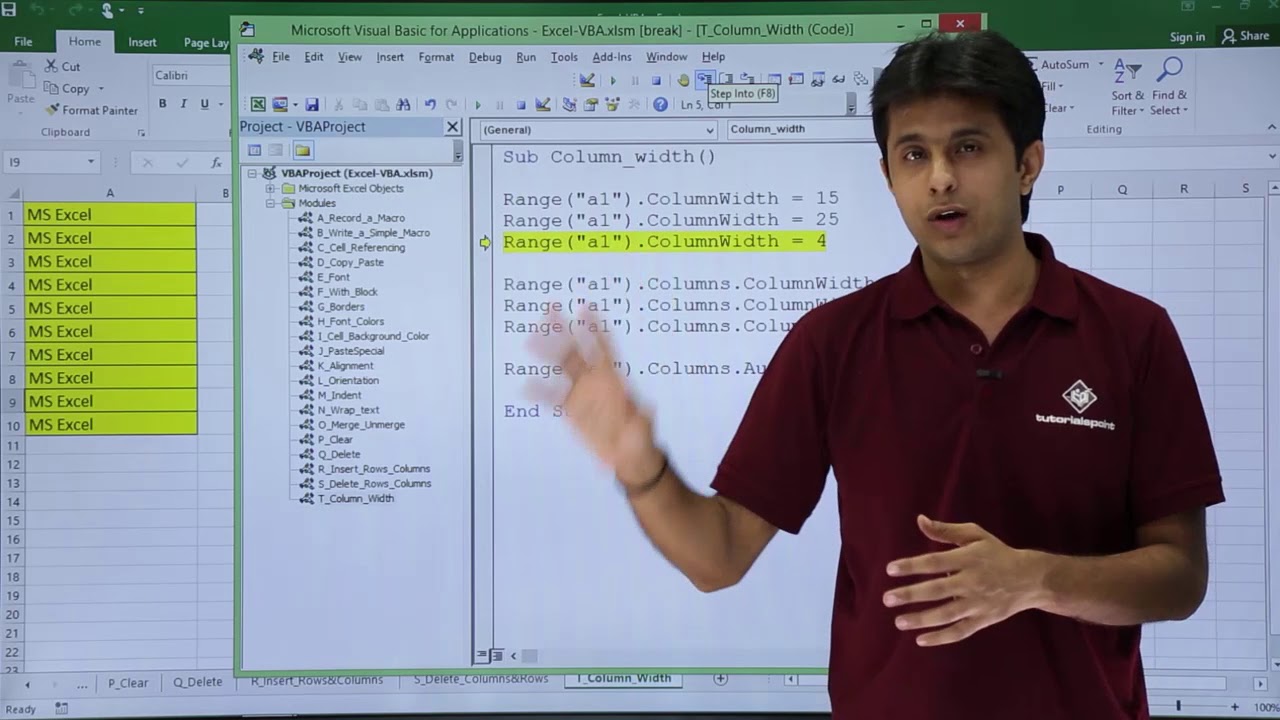This screenshot has width=1280, height=720.
Task: Click the Cut scissors in VBA toolbar
Action: pos(338,104)
